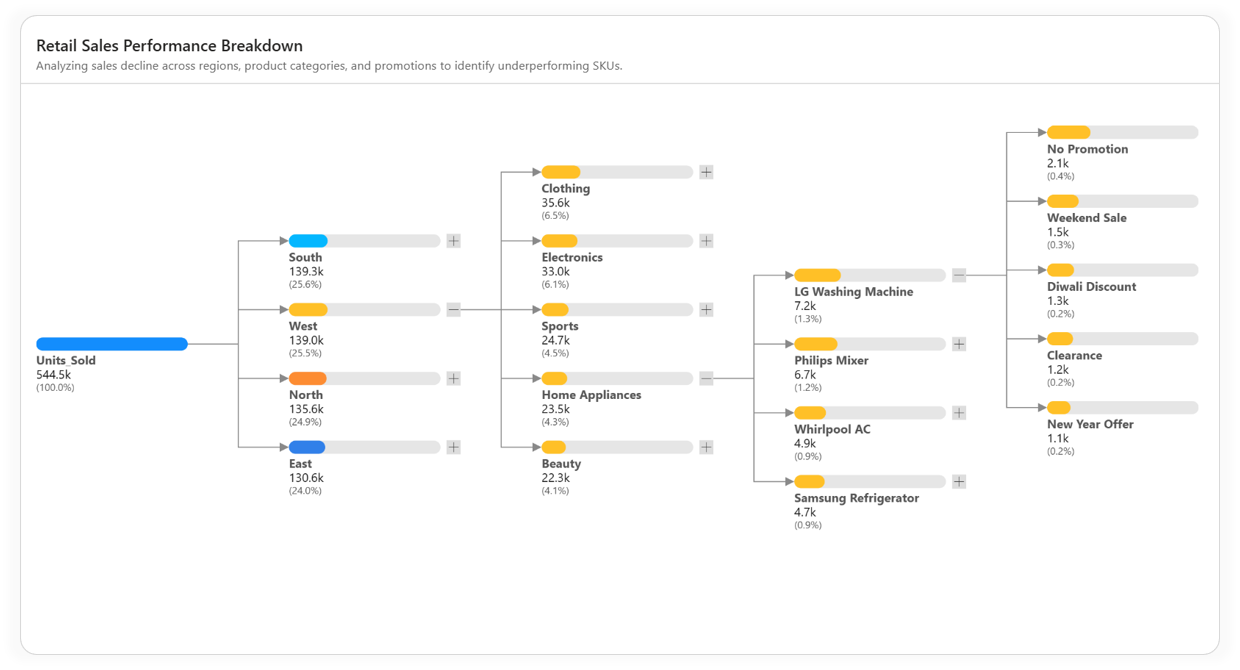Expand the South region node
Viewport: 1240px width, 670px height.
pyautogui.click(x=453, y=241)
